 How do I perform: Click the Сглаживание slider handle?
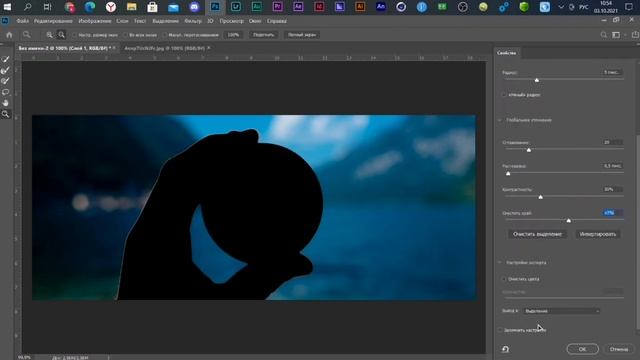pos(529,150)
